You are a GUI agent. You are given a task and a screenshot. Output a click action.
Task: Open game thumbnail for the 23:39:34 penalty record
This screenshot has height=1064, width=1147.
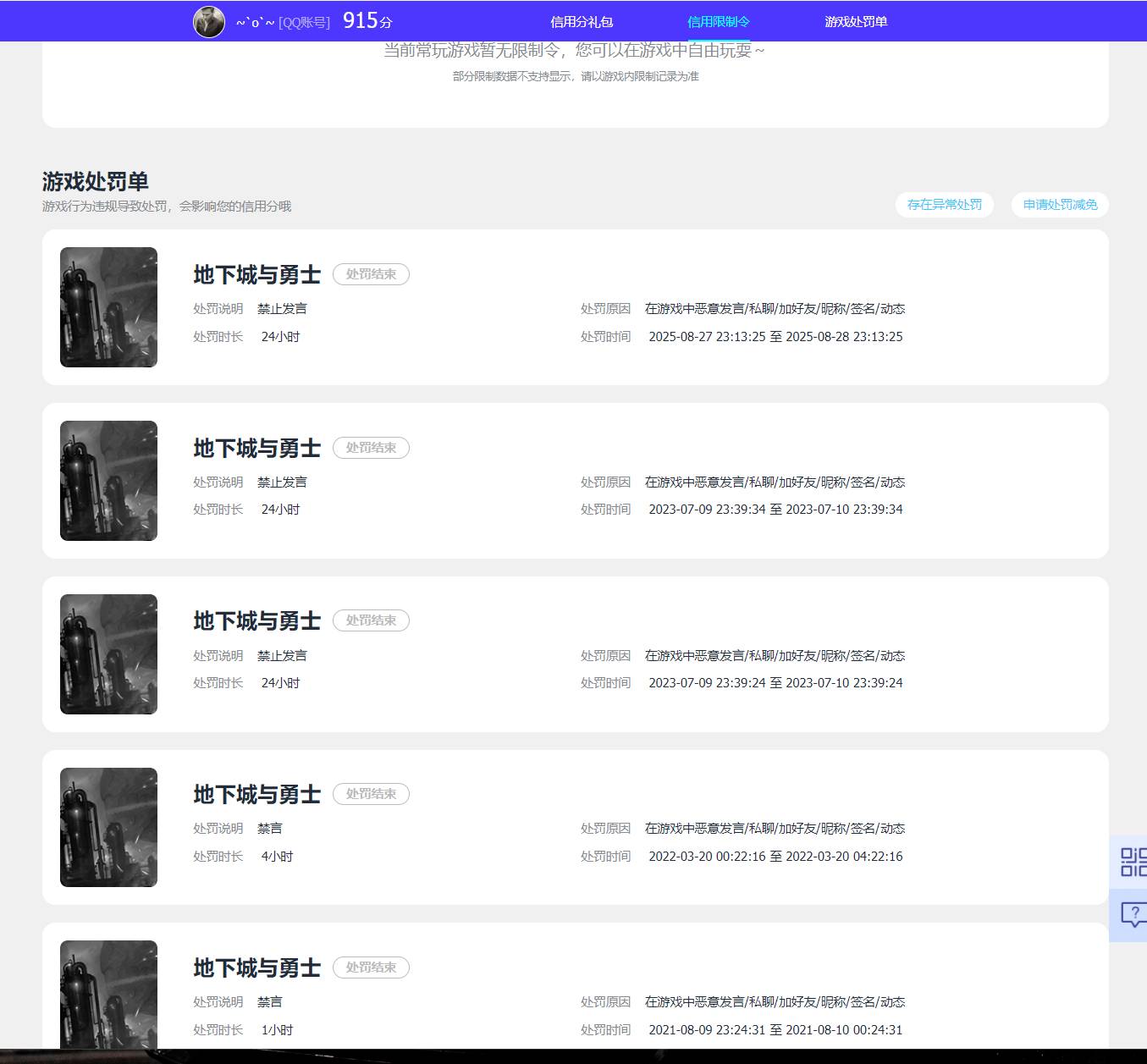[108, 481]
